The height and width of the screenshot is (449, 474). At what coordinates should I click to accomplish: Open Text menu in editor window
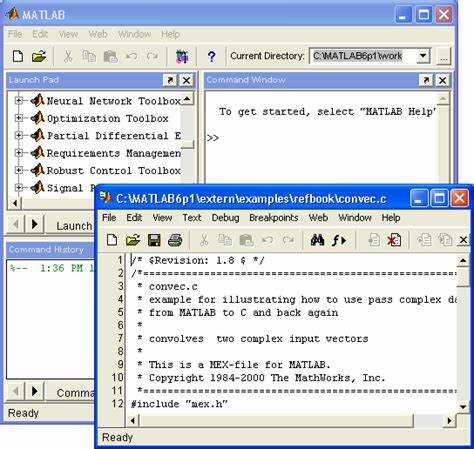(x=192, y=218)
